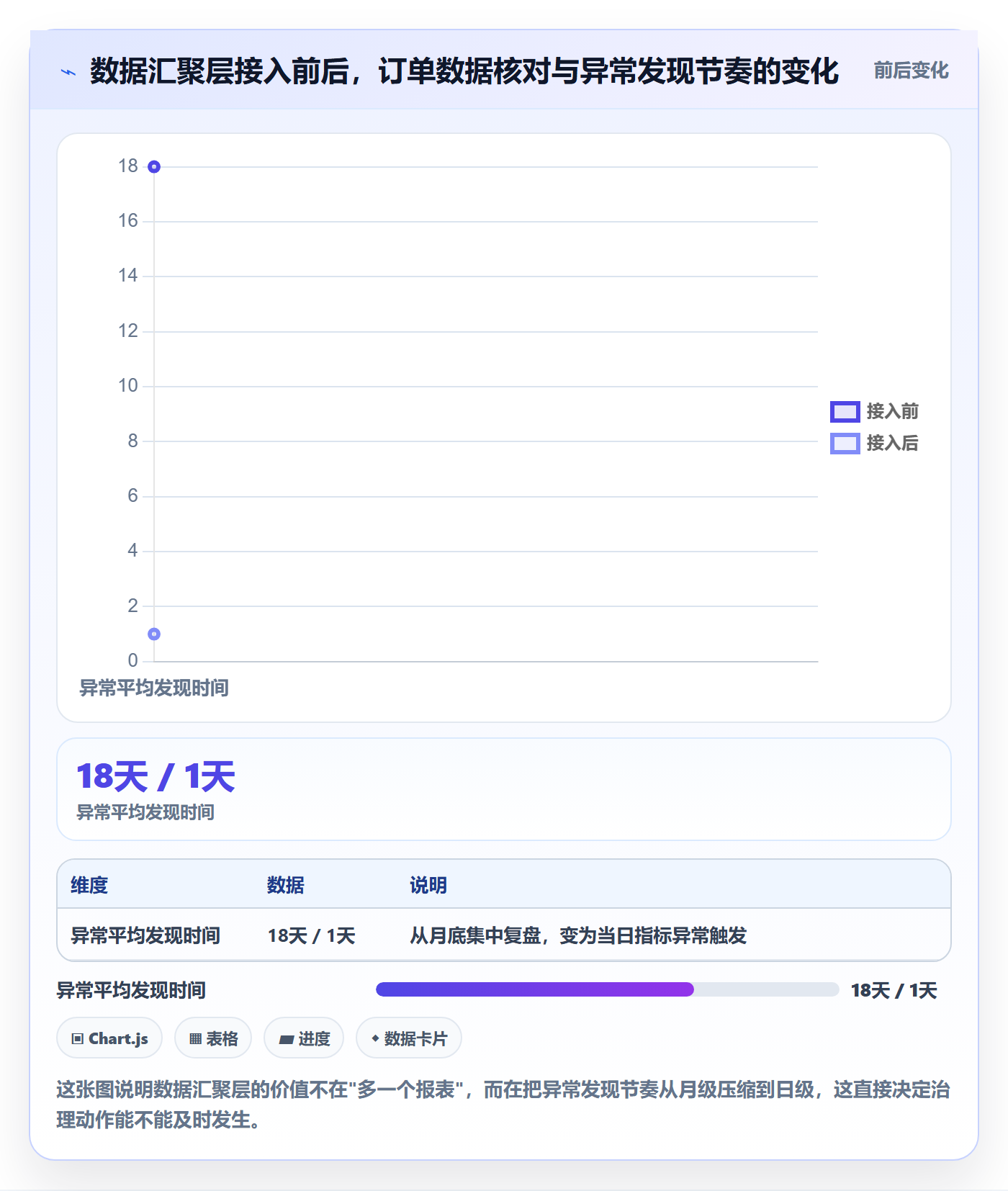Click the Chart.js tag chip

click(x=109, y=1038)
